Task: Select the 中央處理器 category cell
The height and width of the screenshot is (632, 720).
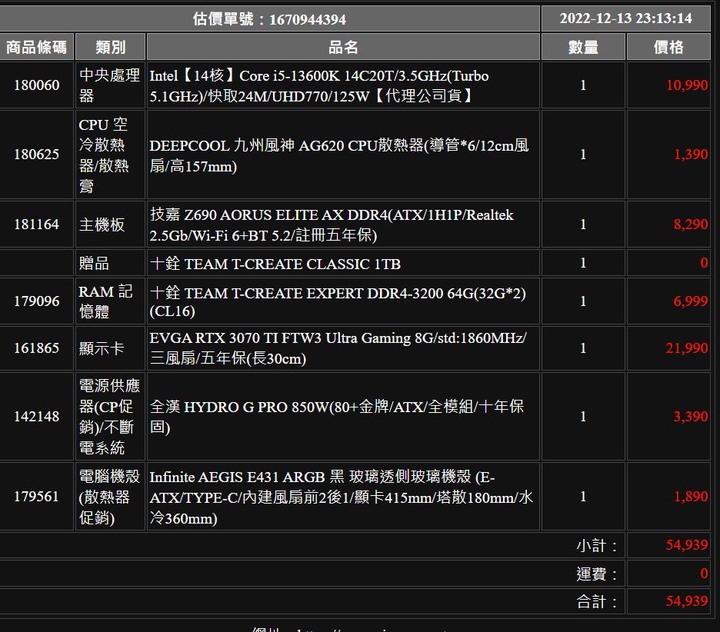Action: pyautogui.click(x=110, y=85)
